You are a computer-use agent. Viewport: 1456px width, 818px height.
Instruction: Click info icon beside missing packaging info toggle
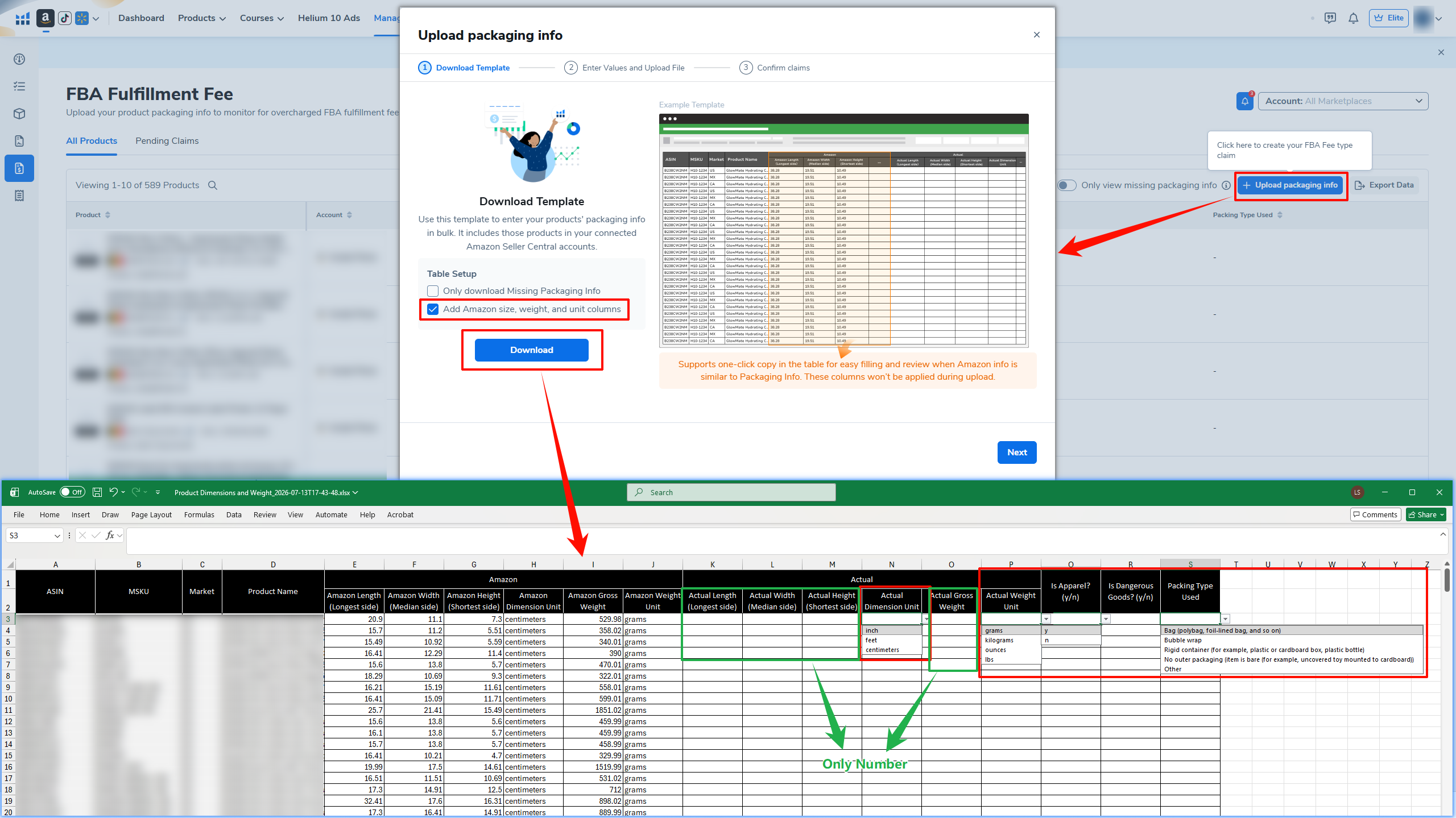pos(1226,185)
